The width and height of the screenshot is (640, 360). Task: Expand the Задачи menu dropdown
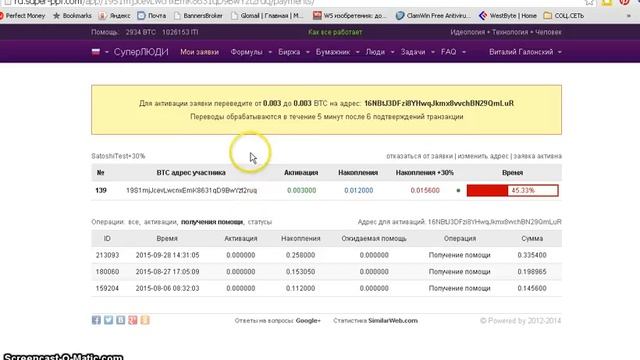click(x=433, y=52)
